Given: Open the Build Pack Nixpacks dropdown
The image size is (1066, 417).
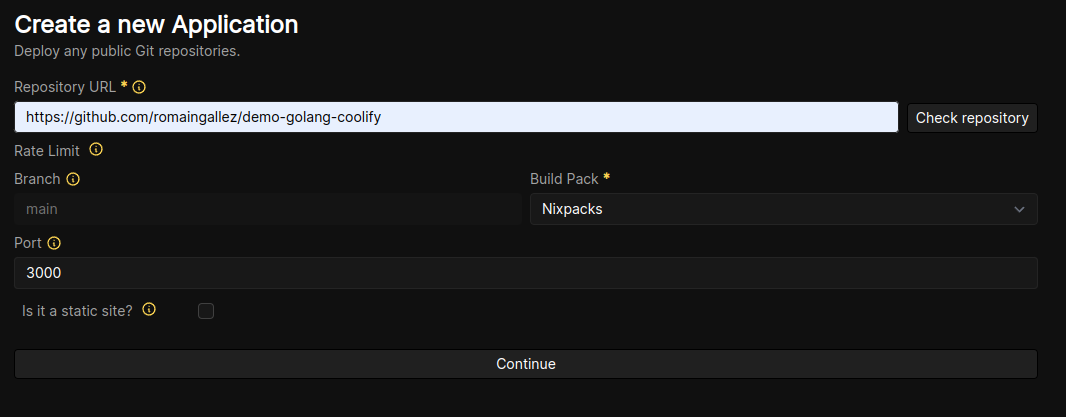Looking at the screenshot, I should [x=783, y=209].
